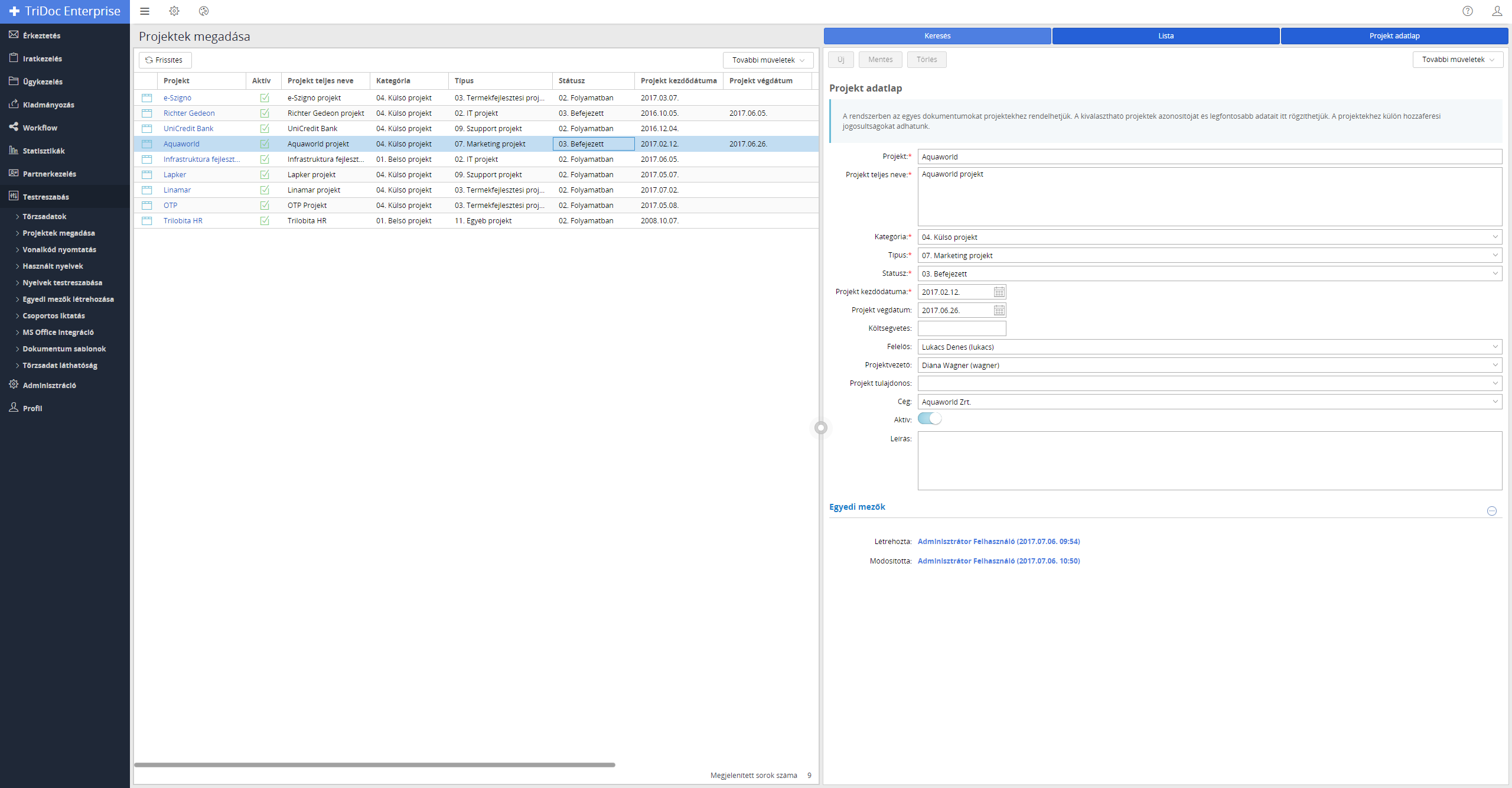Image resolution: width=1512 pixels, height=788 pixels.
Task: Click the hamburger menu icon
Action: [145, 11]
